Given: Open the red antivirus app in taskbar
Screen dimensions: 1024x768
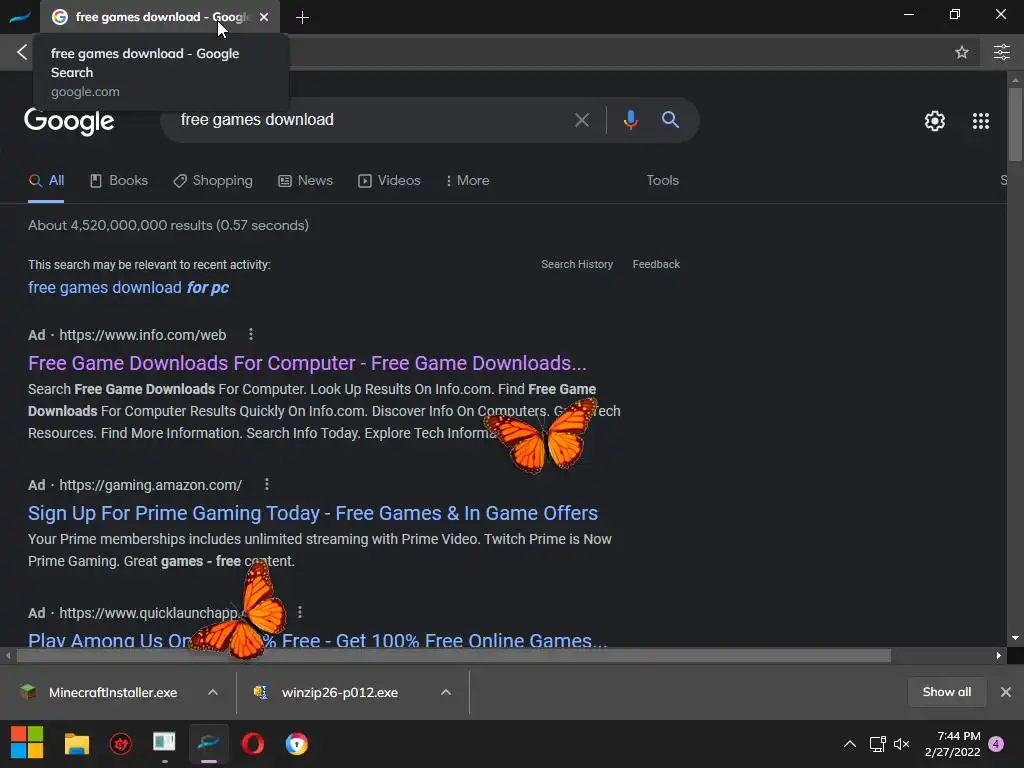Looking at the screenshot, I should click(x=121, y=744).
